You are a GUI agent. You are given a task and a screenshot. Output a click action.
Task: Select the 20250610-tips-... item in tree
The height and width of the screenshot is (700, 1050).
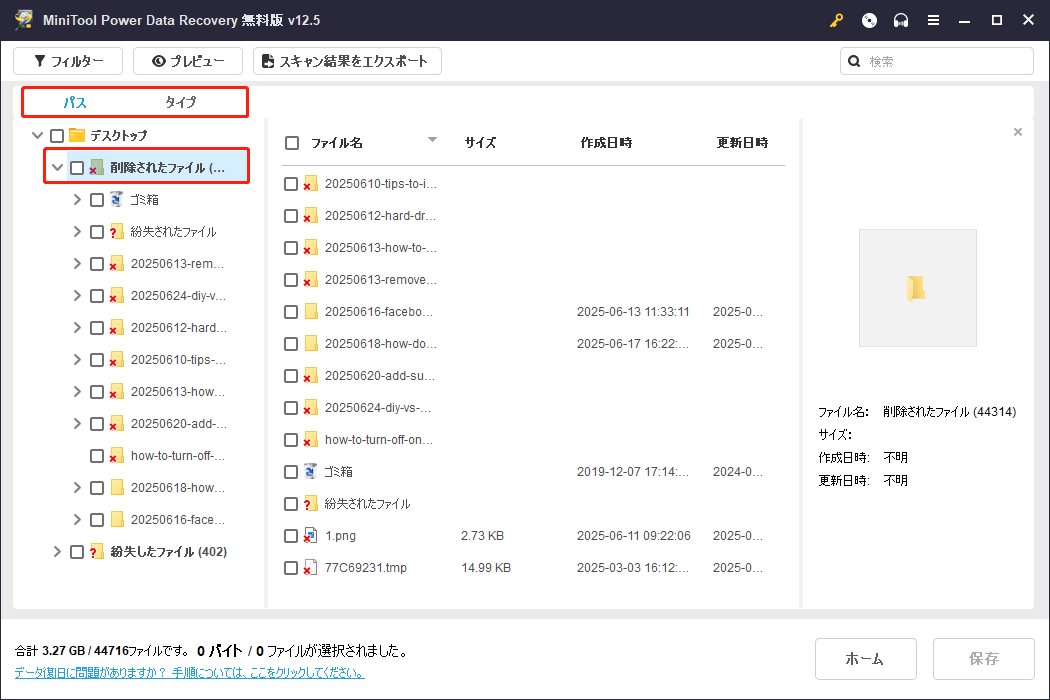click(178, 360)
